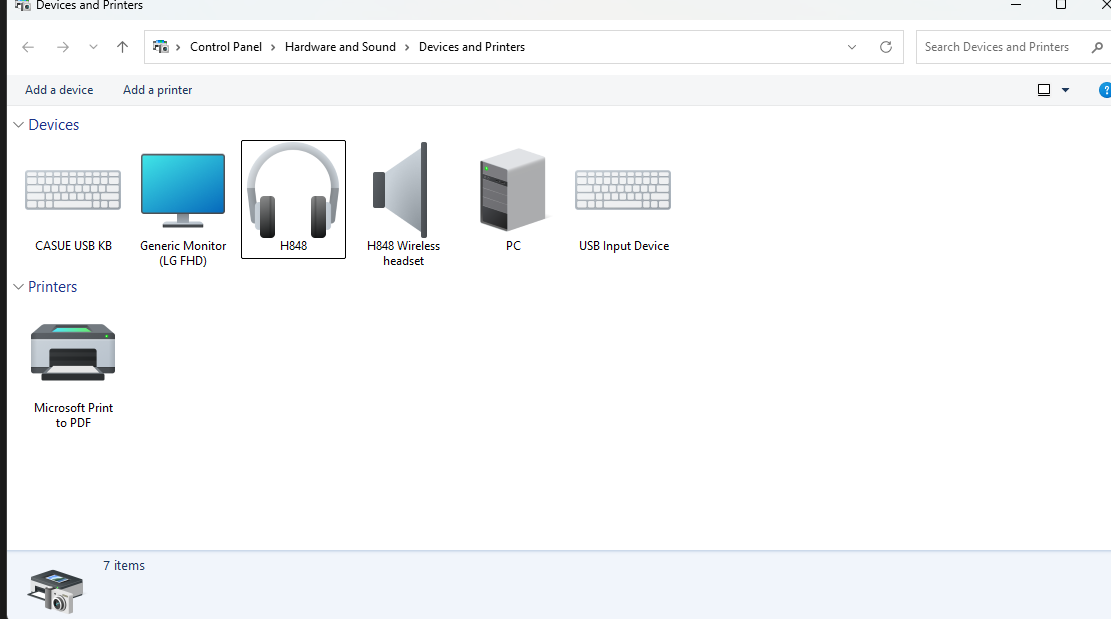Image resolution: width=1111 pixels, height=619 pixels.
Task: Open address bar history dropdown
Action: click(x=852, y=47)
